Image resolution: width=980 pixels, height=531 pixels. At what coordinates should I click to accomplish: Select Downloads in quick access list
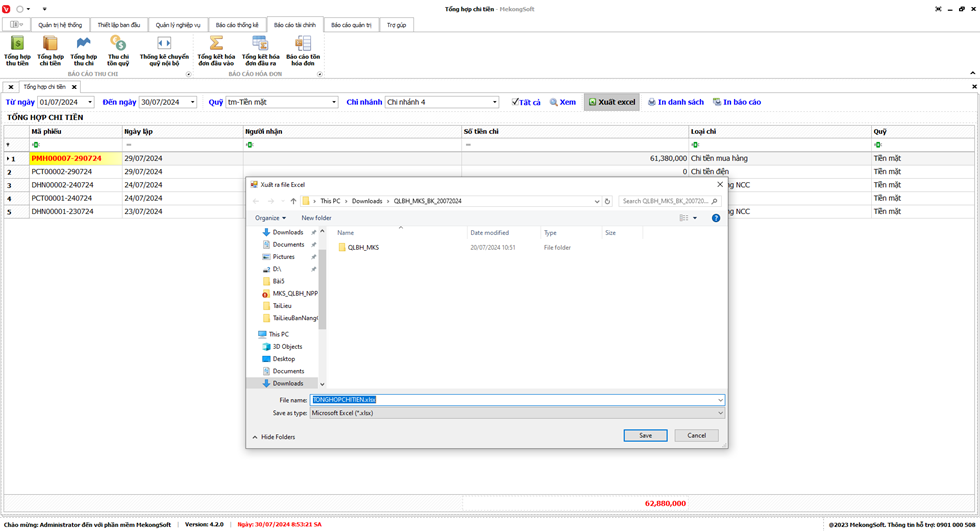click(x=288, y=232)
